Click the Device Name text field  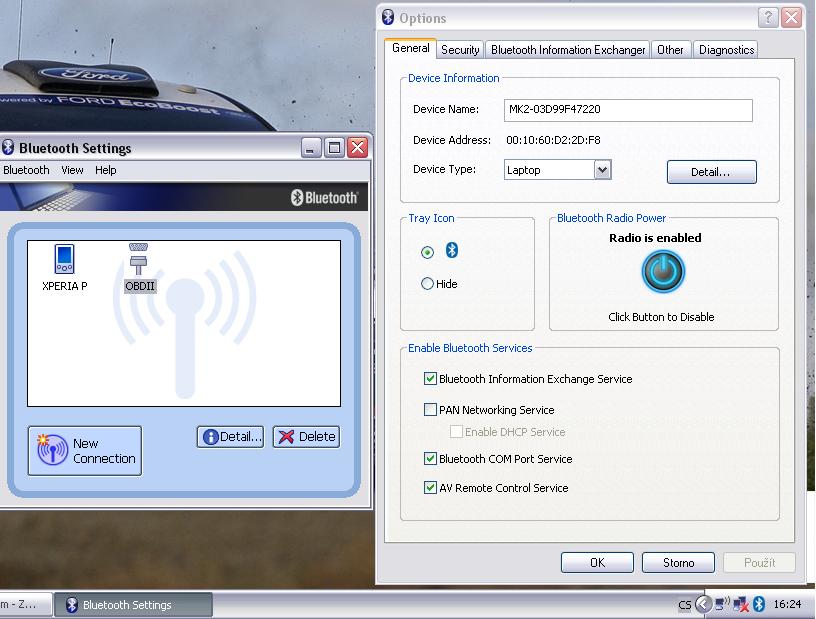[627, 110]
